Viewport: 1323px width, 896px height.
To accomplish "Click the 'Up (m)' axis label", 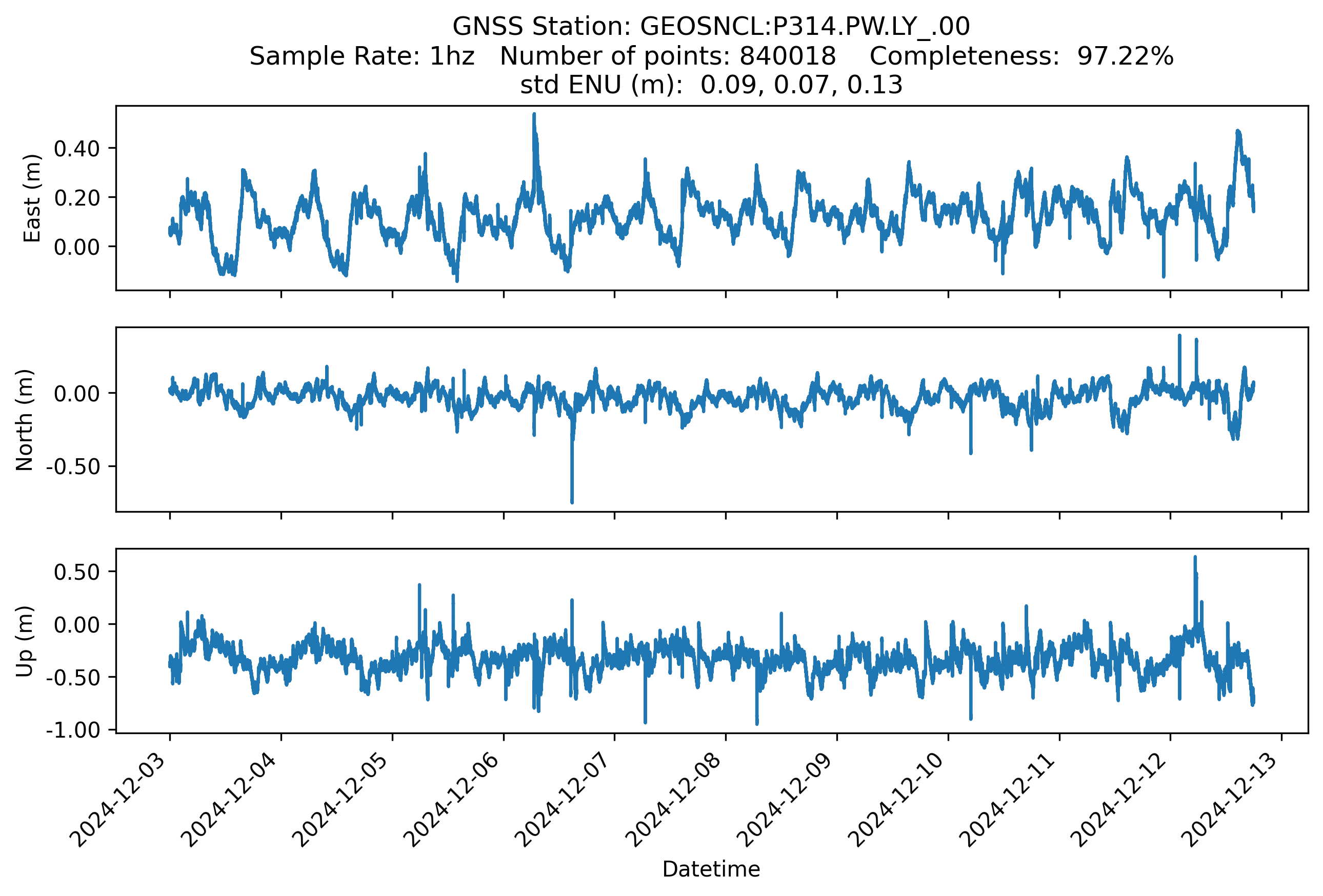I will point(25,641).
